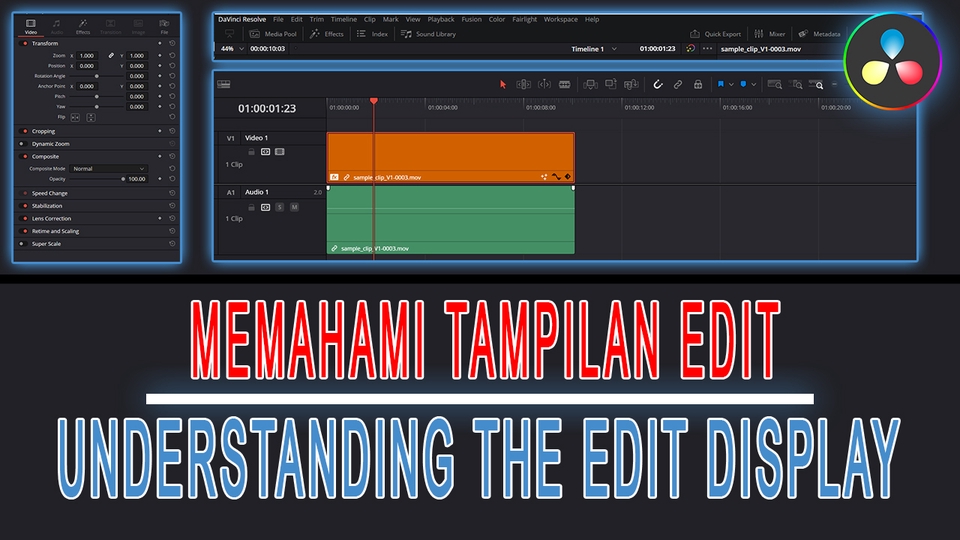
Task: Click the fx badge on the video clip
Action: pos(334,177)
